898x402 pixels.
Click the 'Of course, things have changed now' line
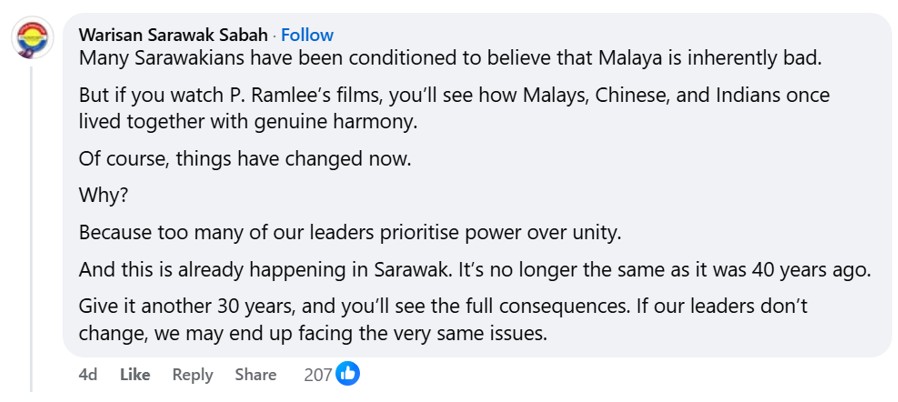coord(245,159)
